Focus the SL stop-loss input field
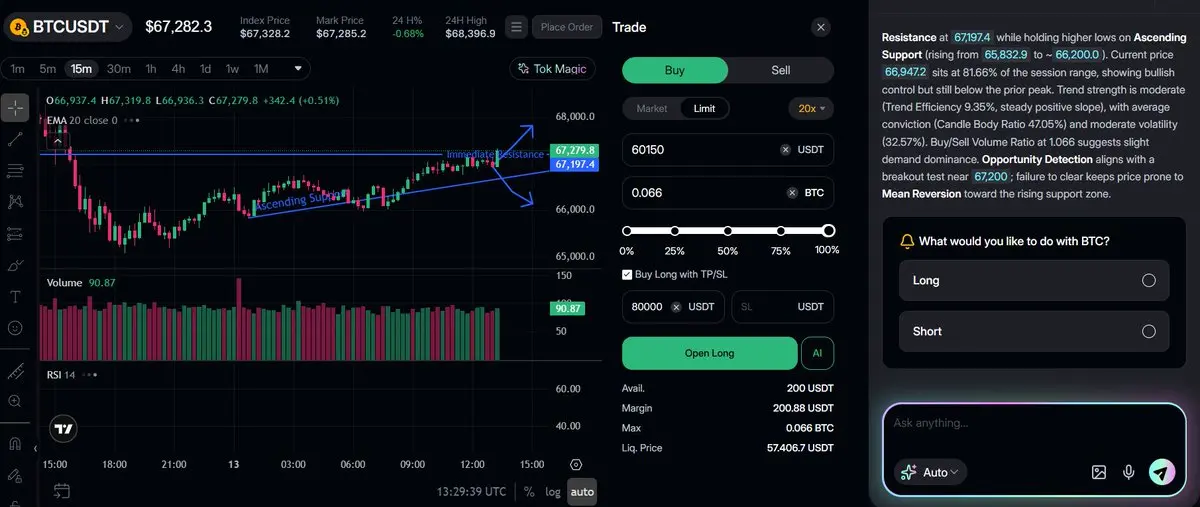Viewport: 1200px width, 507px height. [x=782, y=307]
